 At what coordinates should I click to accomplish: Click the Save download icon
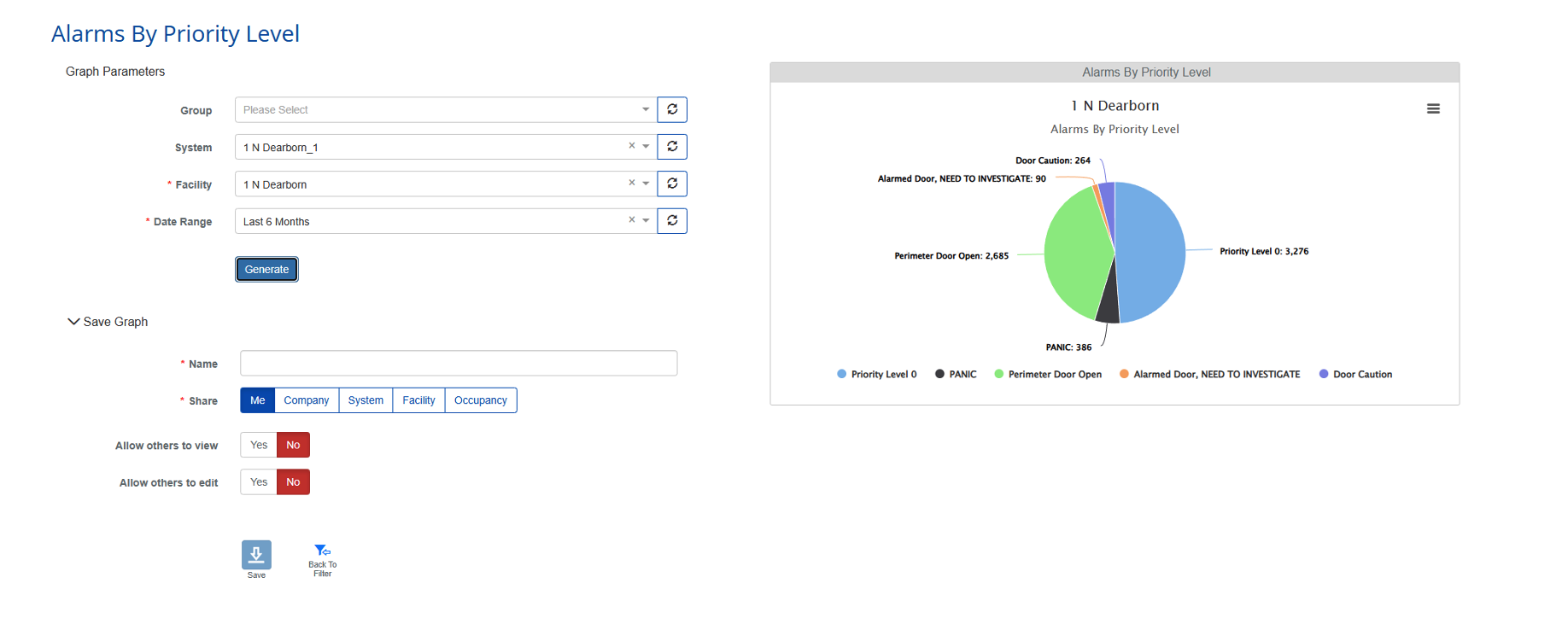[x=256, y=555]
